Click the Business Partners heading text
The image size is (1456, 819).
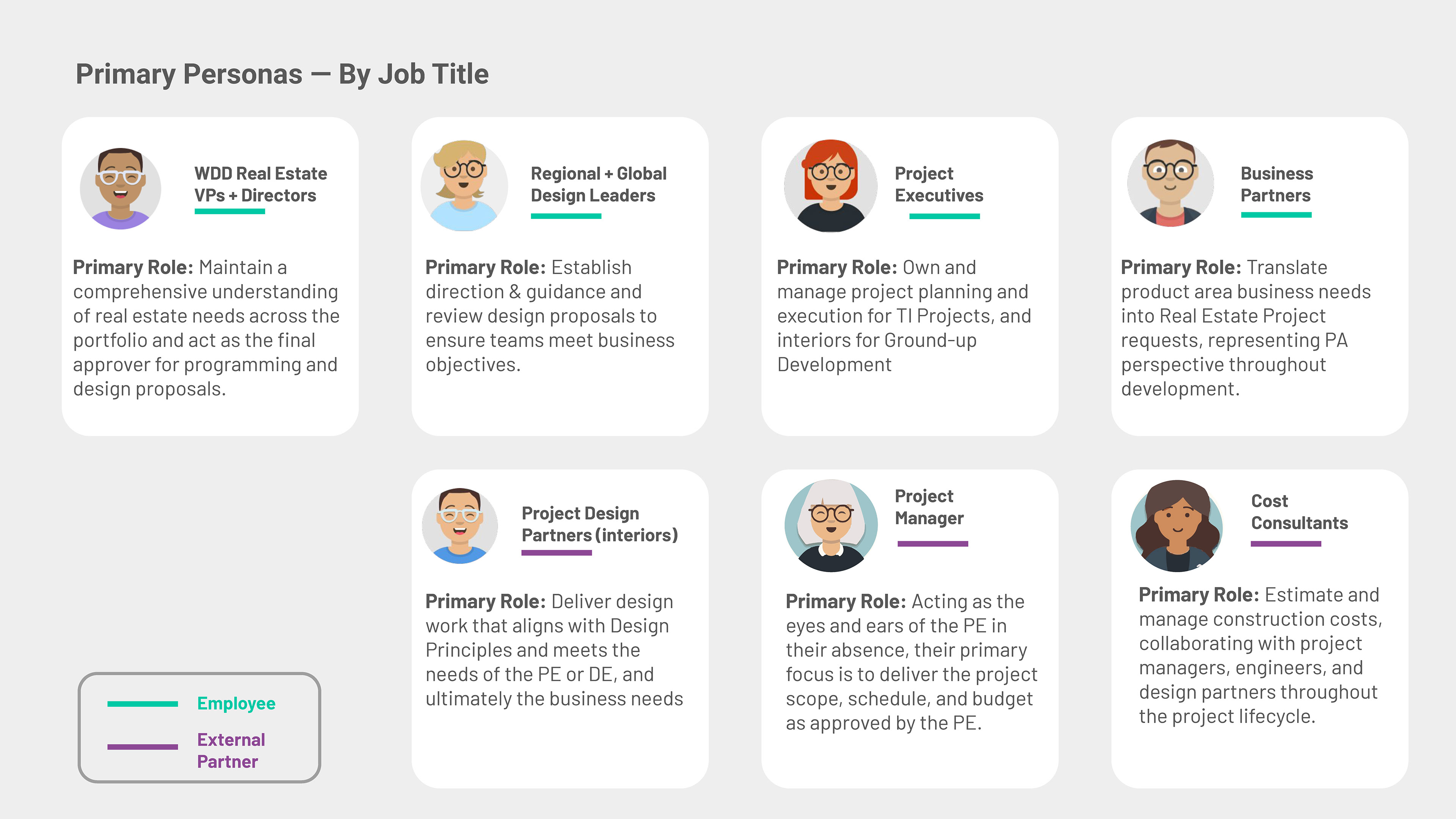1276,184
